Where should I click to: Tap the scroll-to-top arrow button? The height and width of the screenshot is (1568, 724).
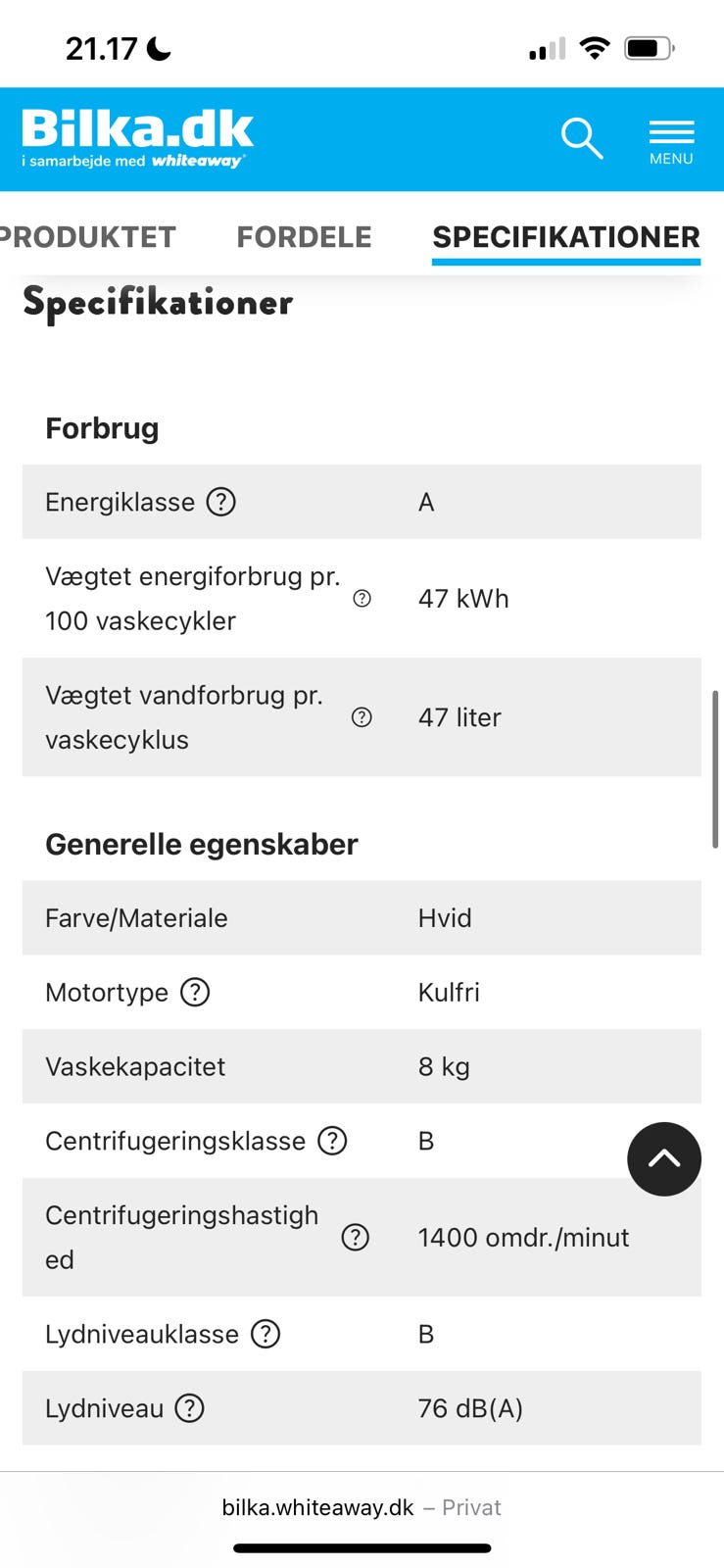click(664, 1159)
